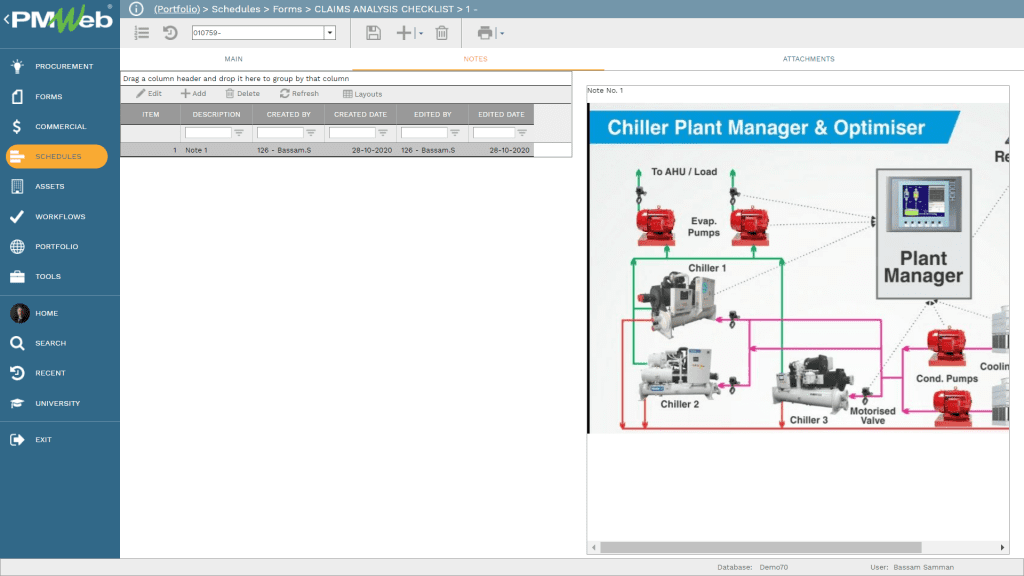
Task: Click the Add button in notes grid
Action: [193, 93]
